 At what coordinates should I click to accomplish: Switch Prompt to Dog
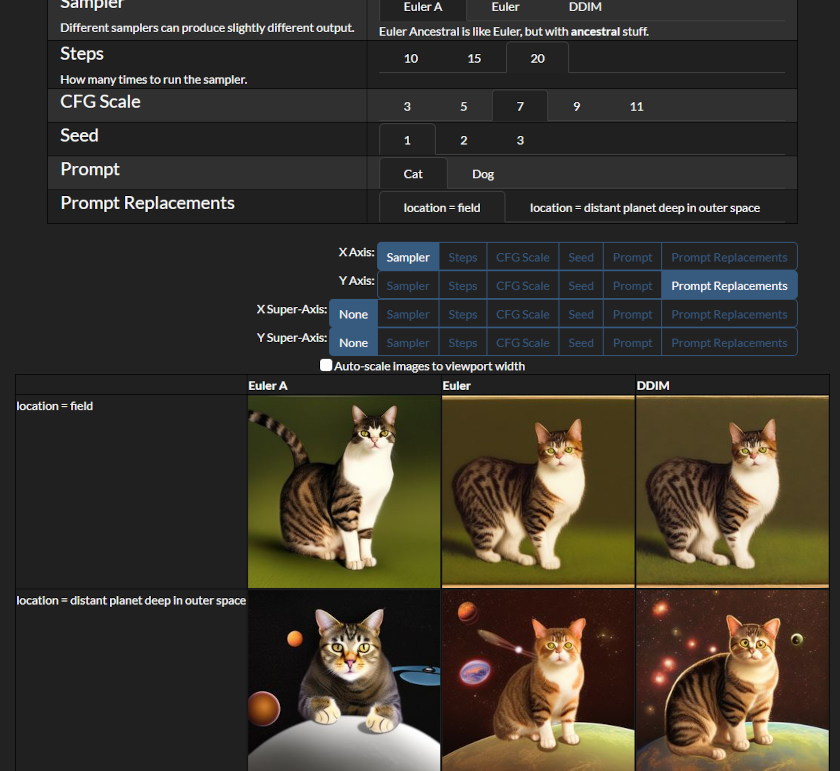click(483, 174)
